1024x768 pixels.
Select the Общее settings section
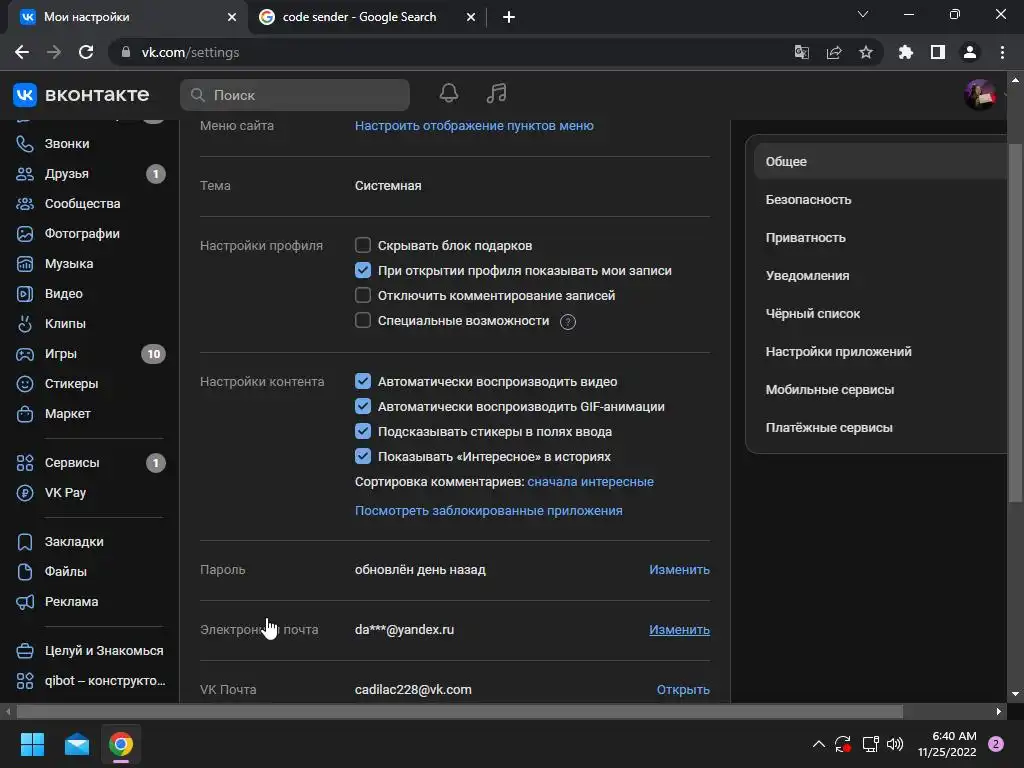point(880,161)
